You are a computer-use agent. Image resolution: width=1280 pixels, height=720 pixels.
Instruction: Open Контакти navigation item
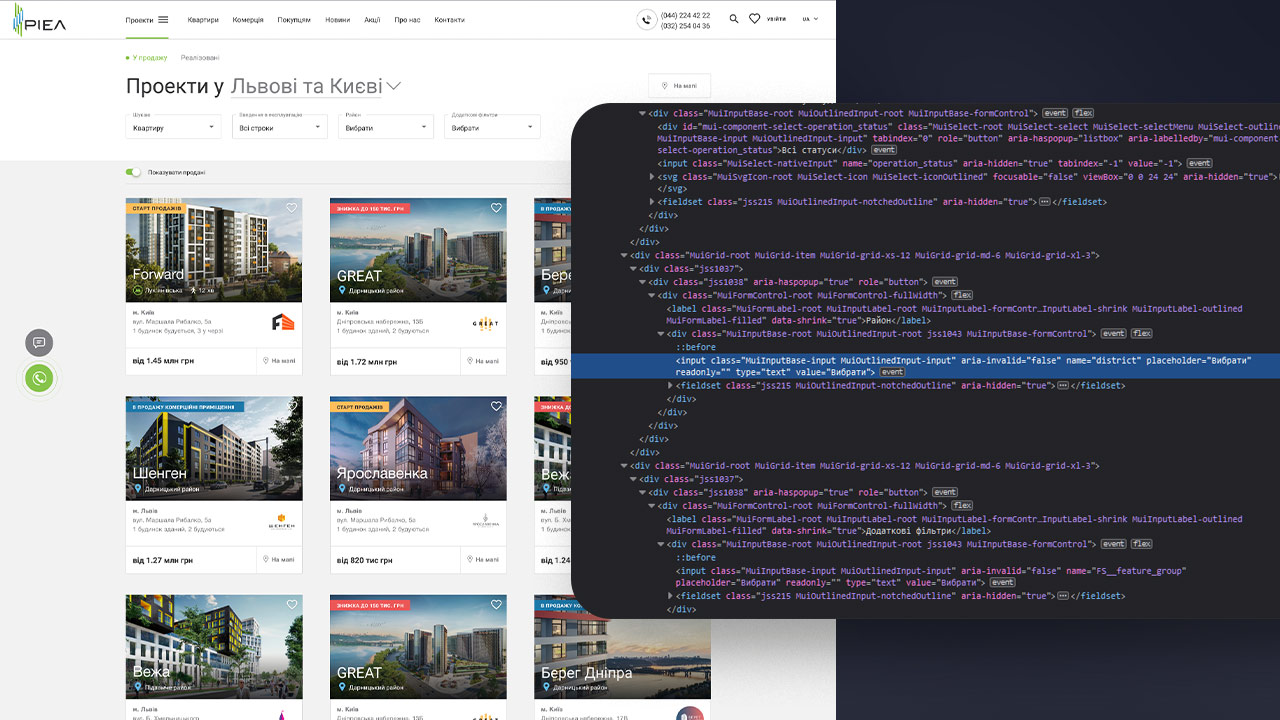(x=449, y=20)
